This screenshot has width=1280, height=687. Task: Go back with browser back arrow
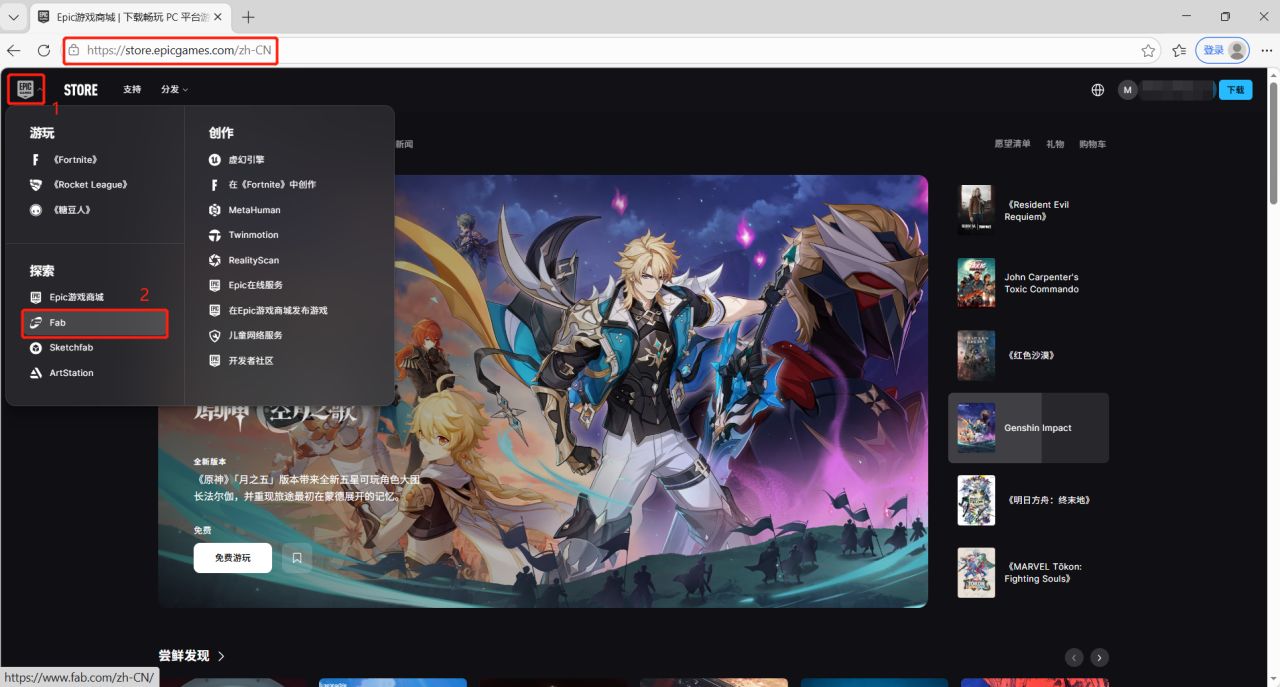(14, 50)
